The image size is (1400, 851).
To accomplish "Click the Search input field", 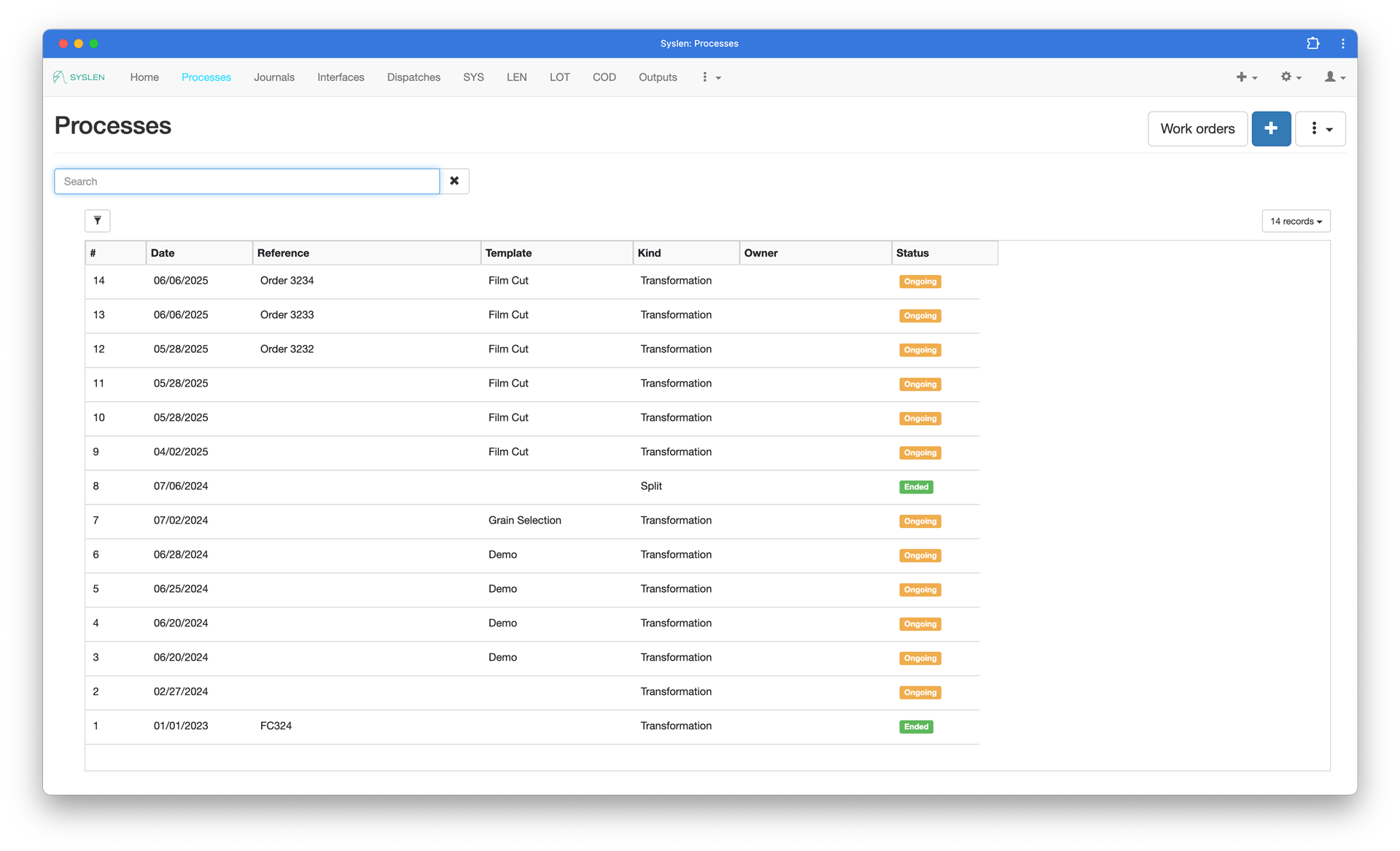I will [x=246, y=181].
